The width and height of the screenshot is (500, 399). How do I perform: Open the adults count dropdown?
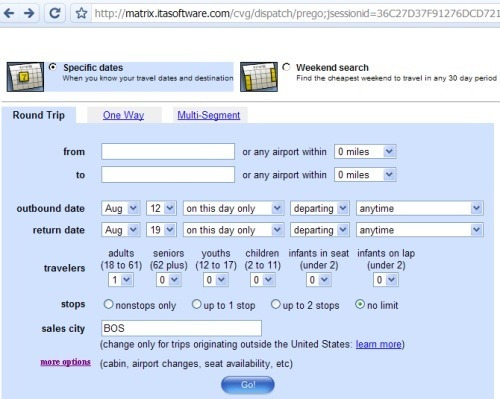coord(121,280)
